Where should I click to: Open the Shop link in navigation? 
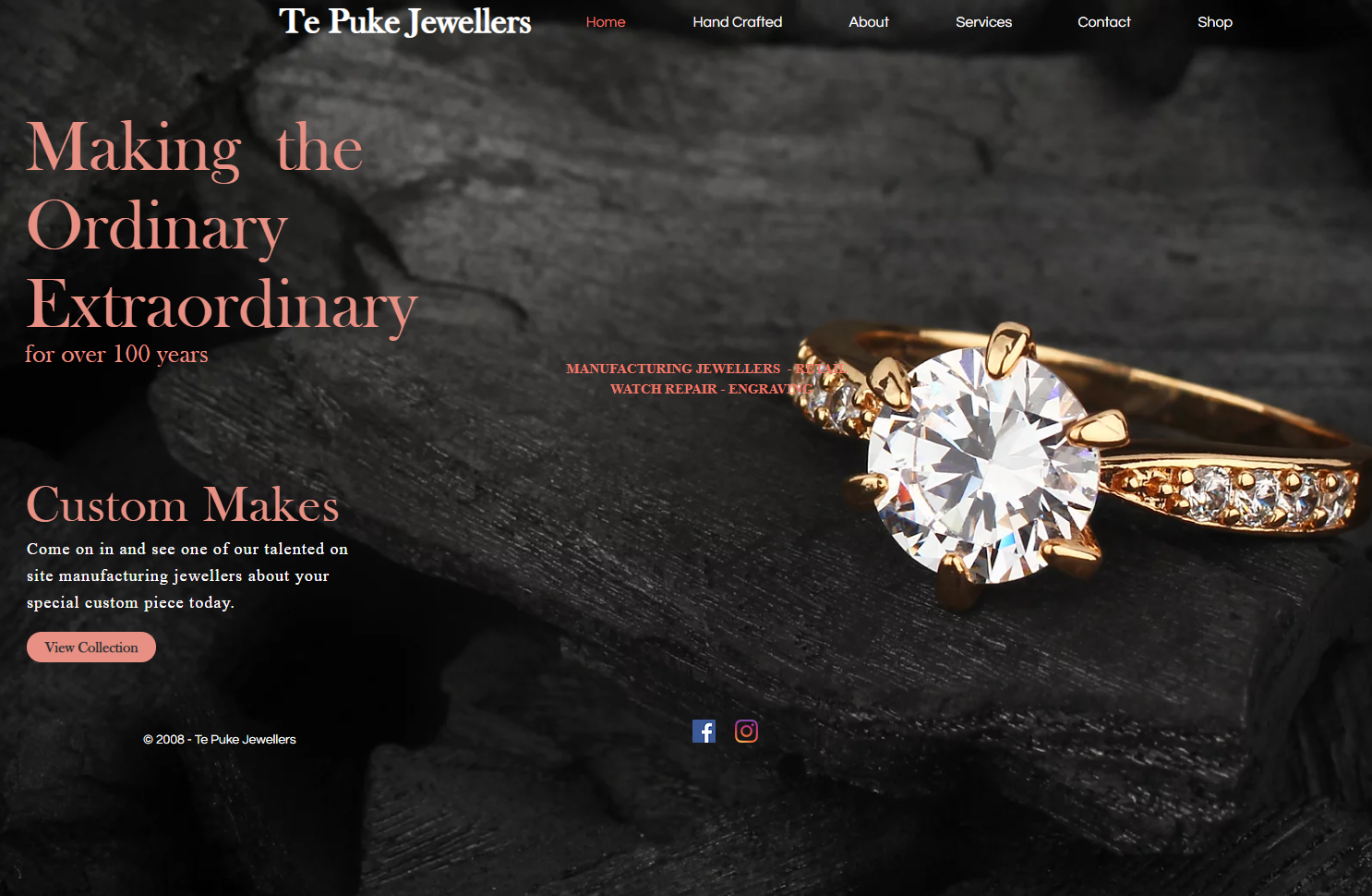(x=1215, y=22)
